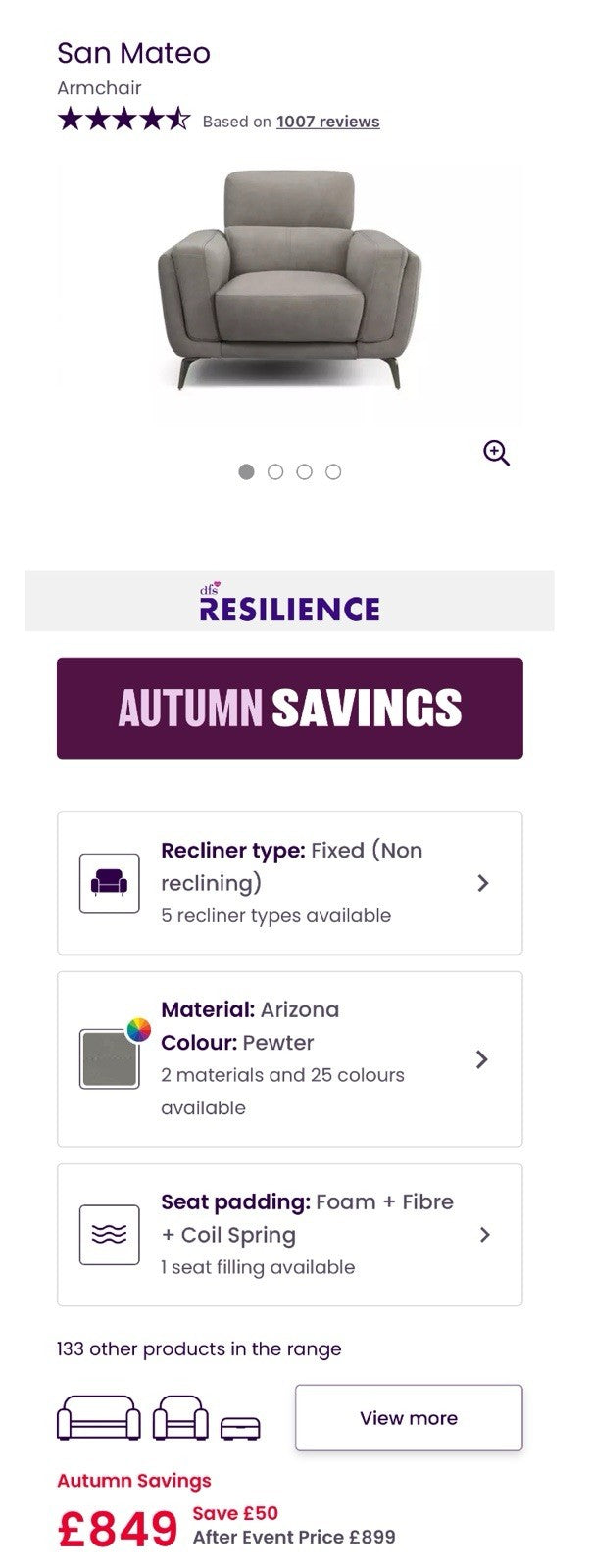Expand the Recliner type options chevron

[482, 883]
